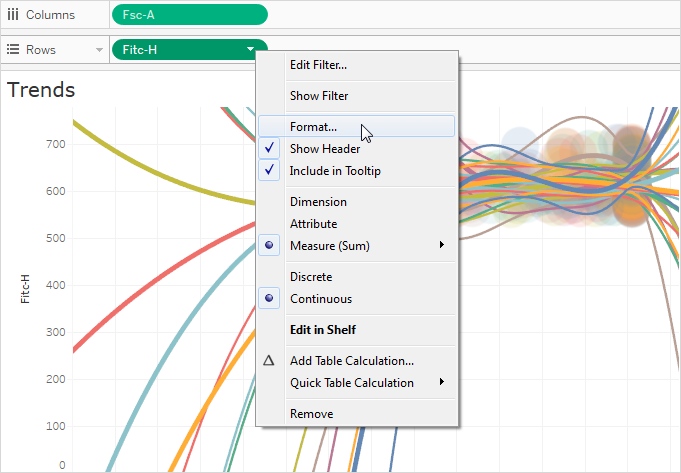Screen dimensions: 681x473
Task: Select the Continuous radio option
Action: click(x=269, y=298)
